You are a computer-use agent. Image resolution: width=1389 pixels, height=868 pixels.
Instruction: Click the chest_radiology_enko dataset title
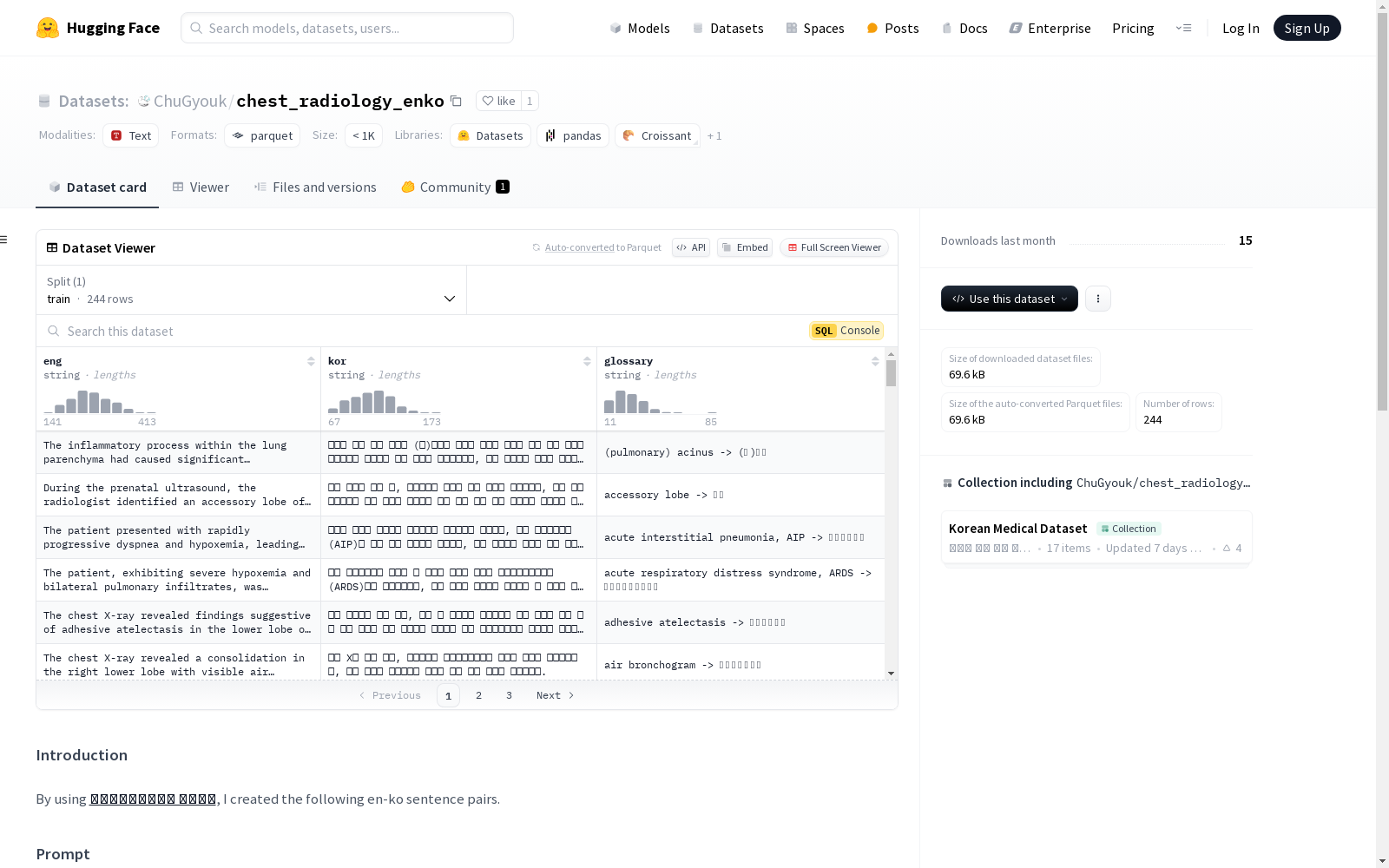[x=340, y=101]
